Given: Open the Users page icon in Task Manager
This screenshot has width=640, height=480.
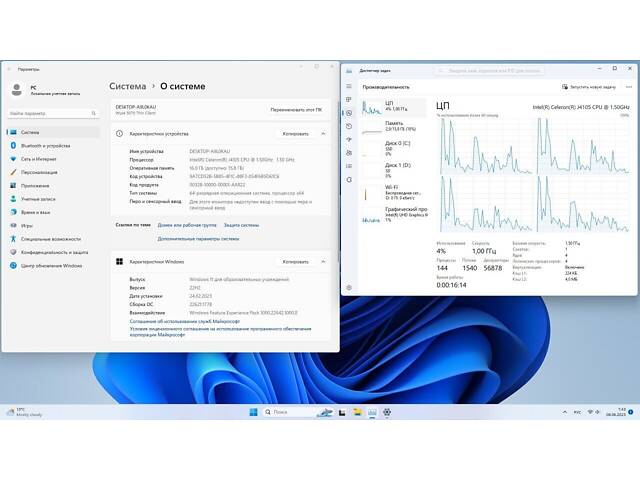Looking at the screenshot, I should [x=349, y=153].
